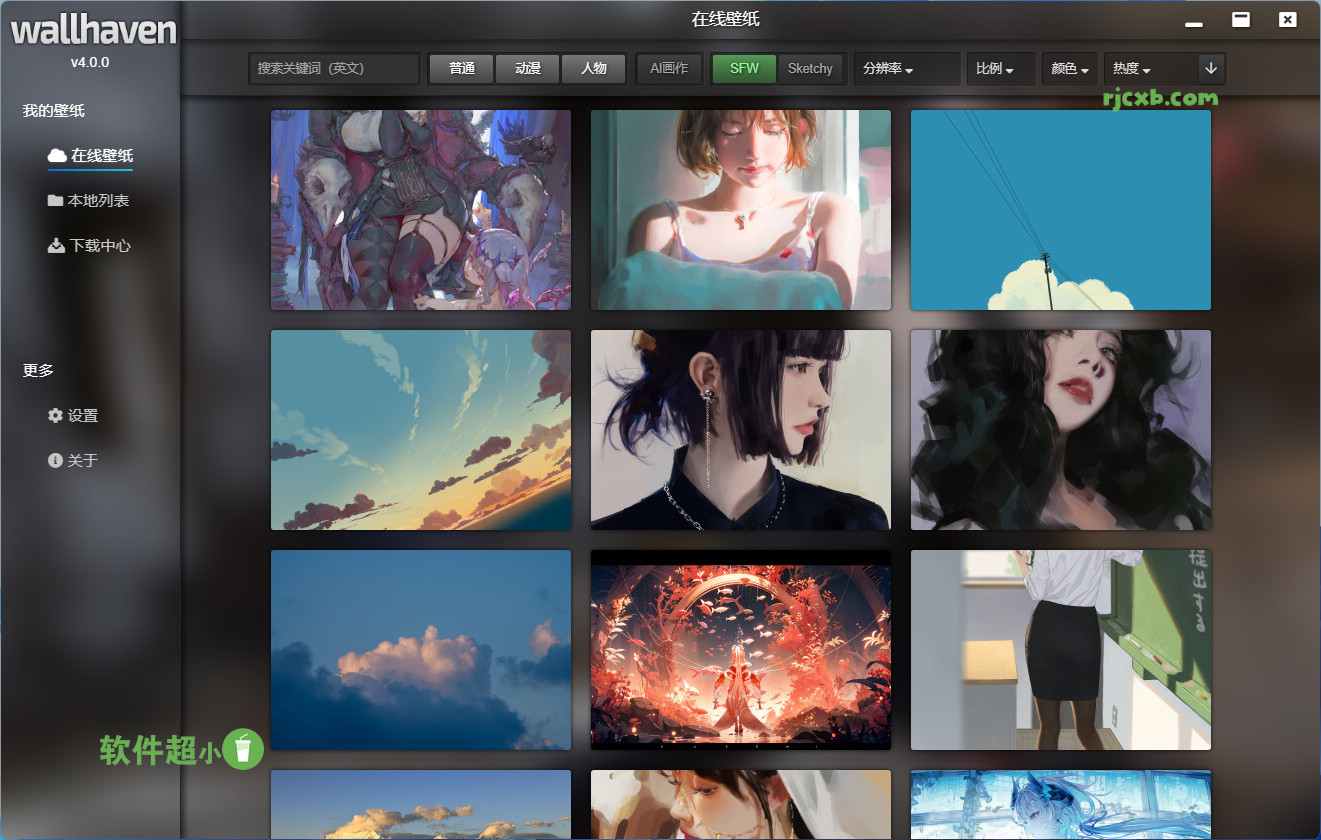
Task: Click the cloud icon beside 在线壁纸
Action: (x=57, y=155)
